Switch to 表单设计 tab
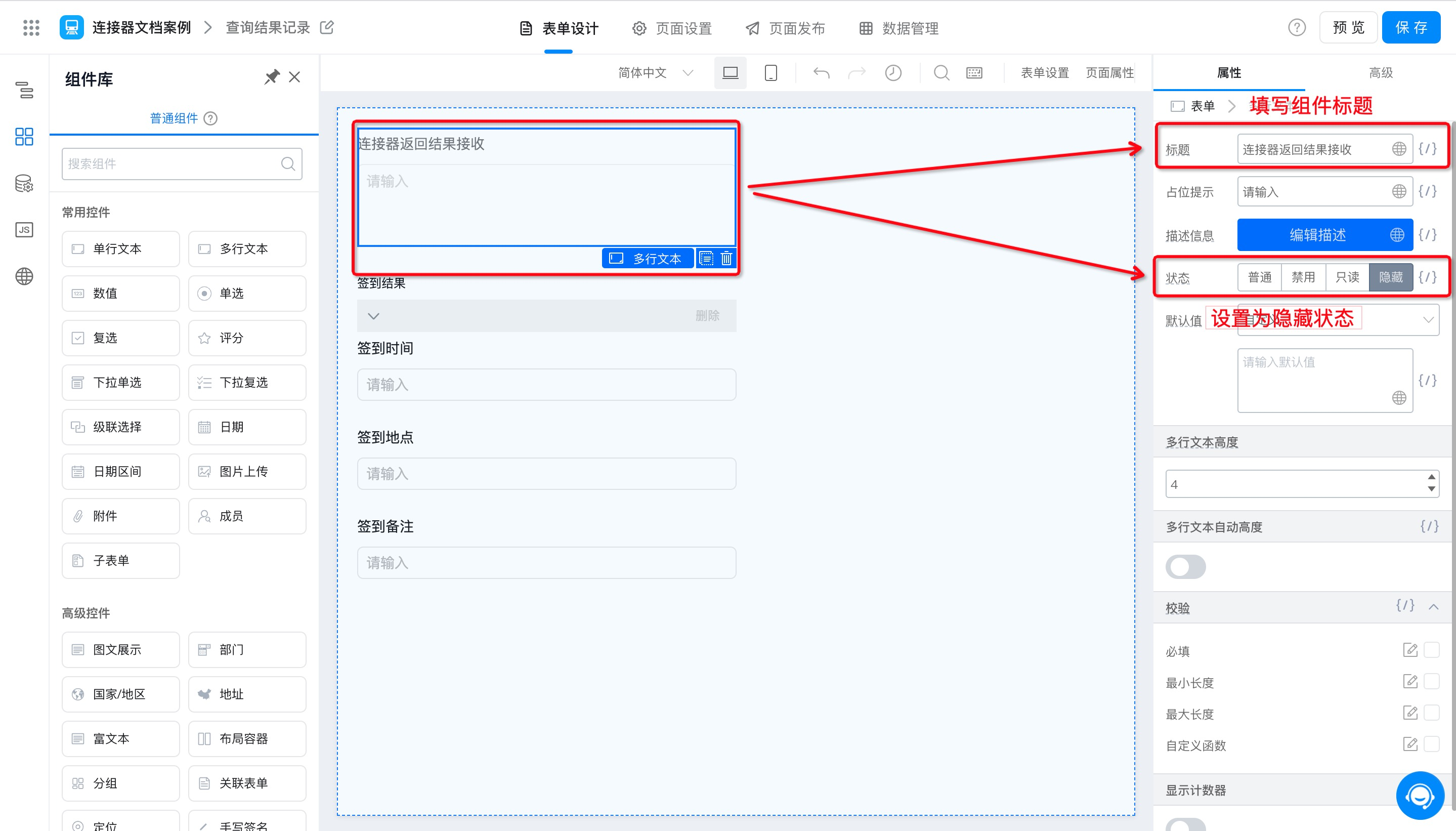This screenshot has height=831, width=1456. [x=559, y=28]
